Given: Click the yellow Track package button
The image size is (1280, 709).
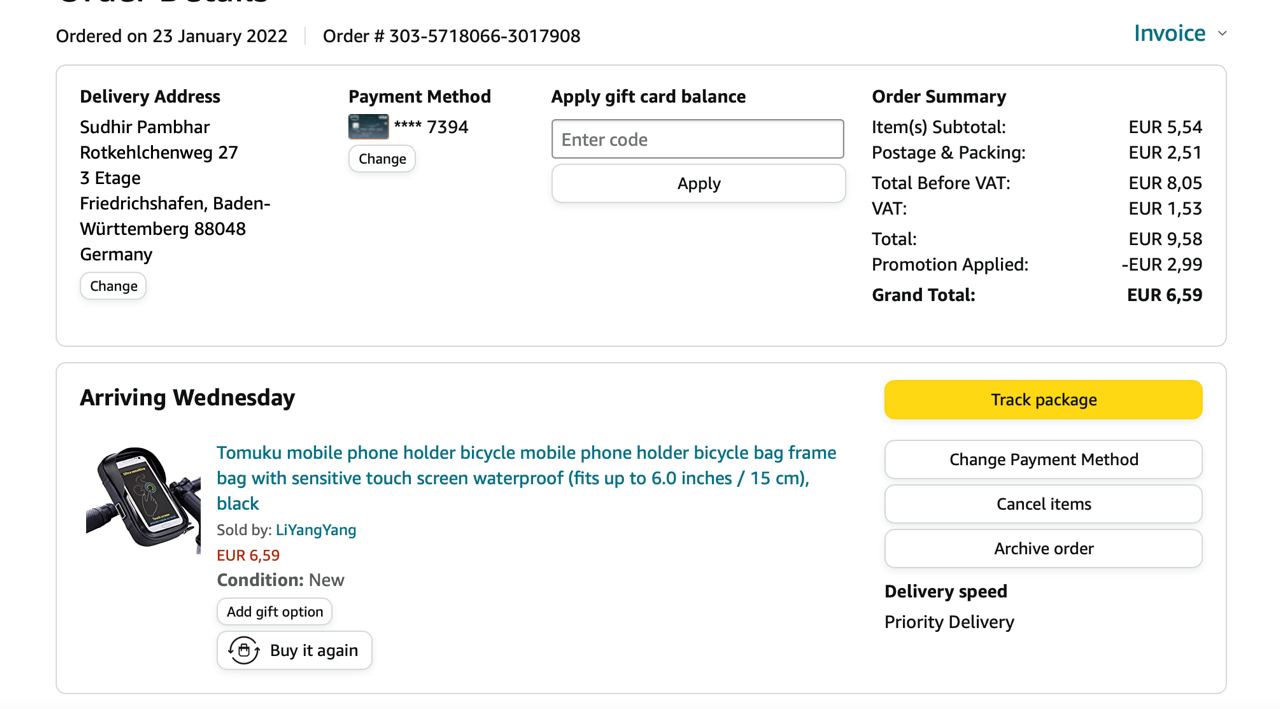Looking at the screenshot, I should [1043, 400].
